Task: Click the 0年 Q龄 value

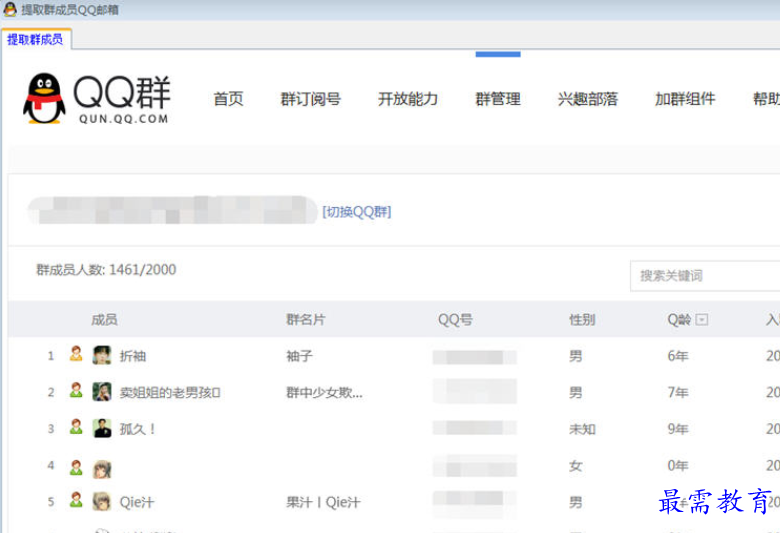Action: pos(678,466)
